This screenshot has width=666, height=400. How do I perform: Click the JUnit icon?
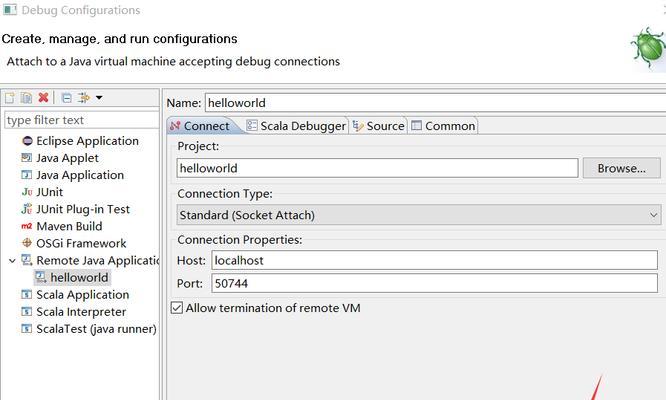click(27, 192)
